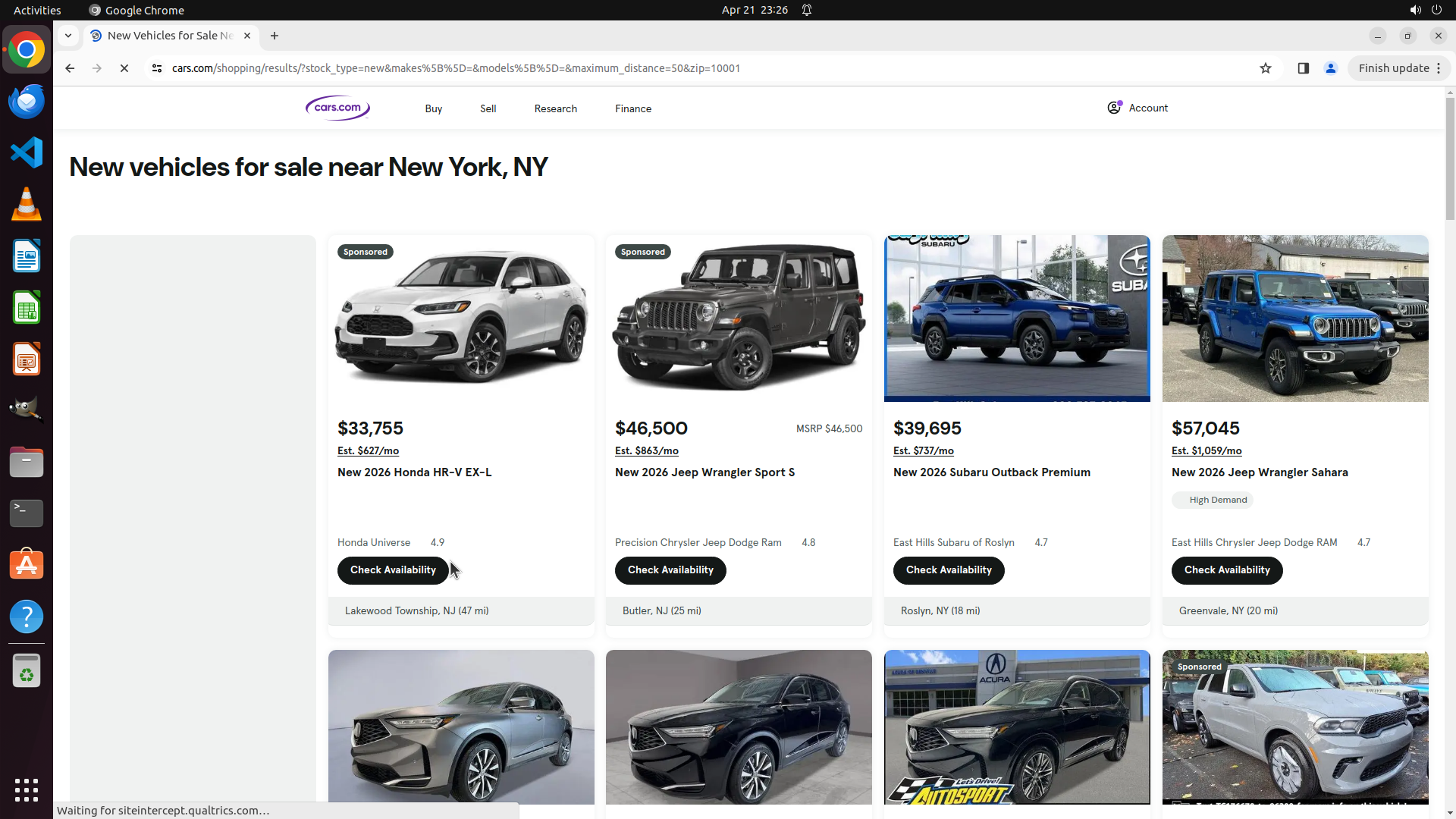
Task: Open the Buy menu
Action: click(433, 108)
